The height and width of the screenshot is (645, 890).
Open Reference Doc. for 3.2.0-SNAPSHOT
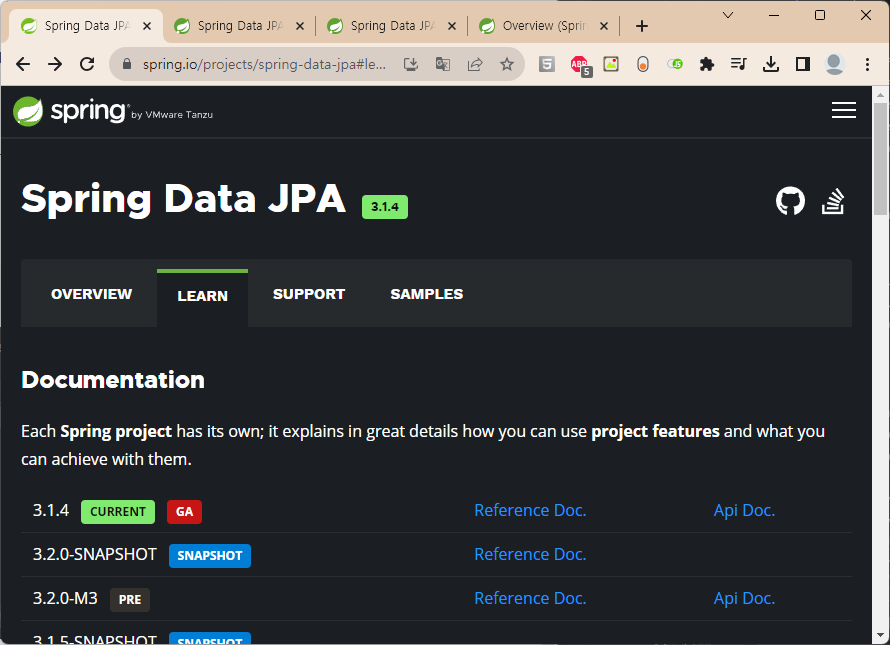pos(530,554)
